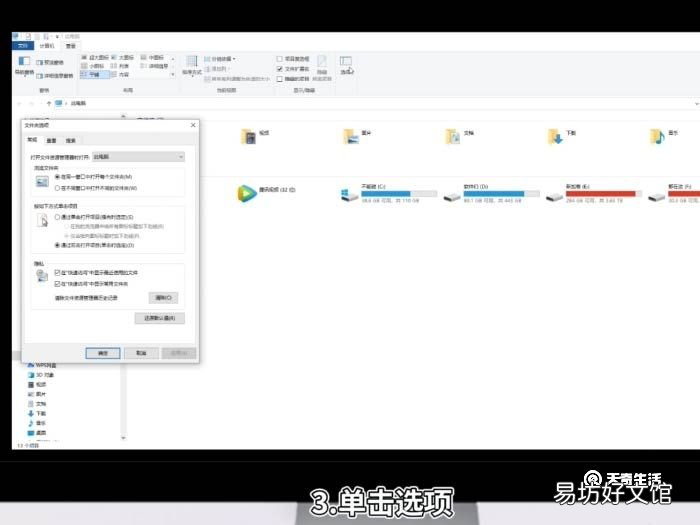Open the 音乐 (Music) folder icon
700x525 pixels.
point(657,137)
